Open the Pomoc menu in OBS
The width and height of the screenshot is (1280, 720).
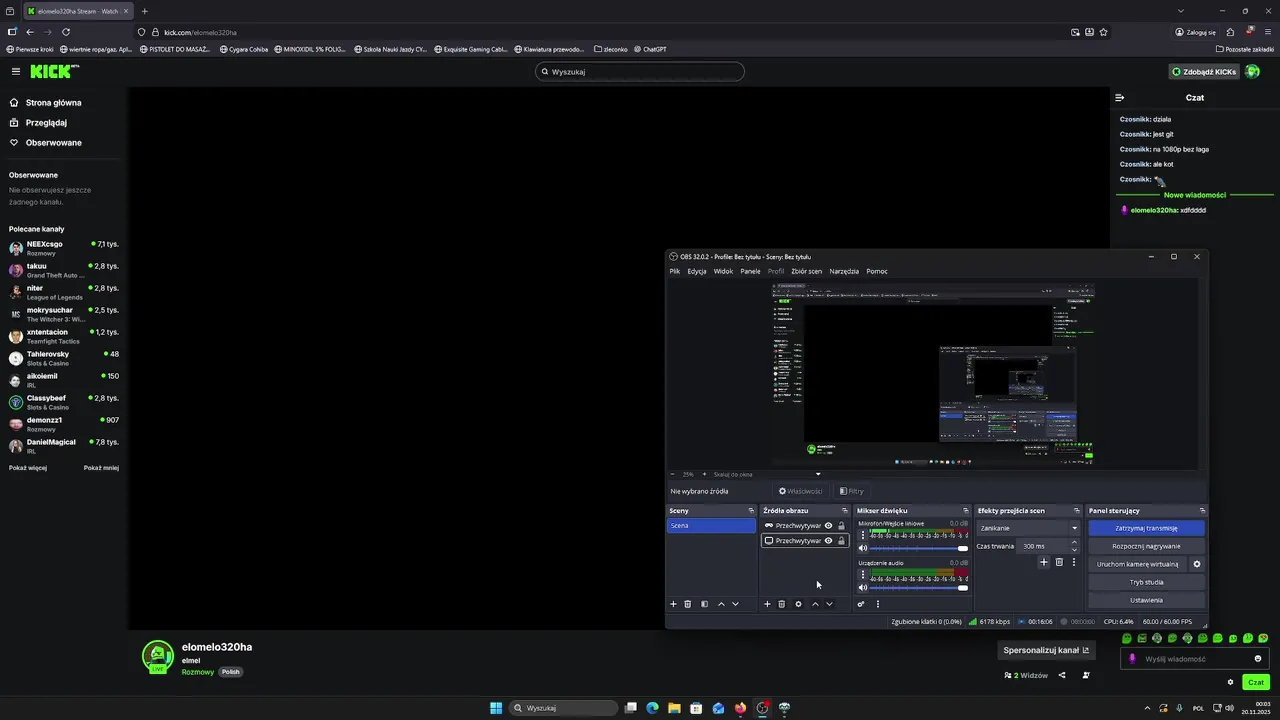(x=877, y=271)
